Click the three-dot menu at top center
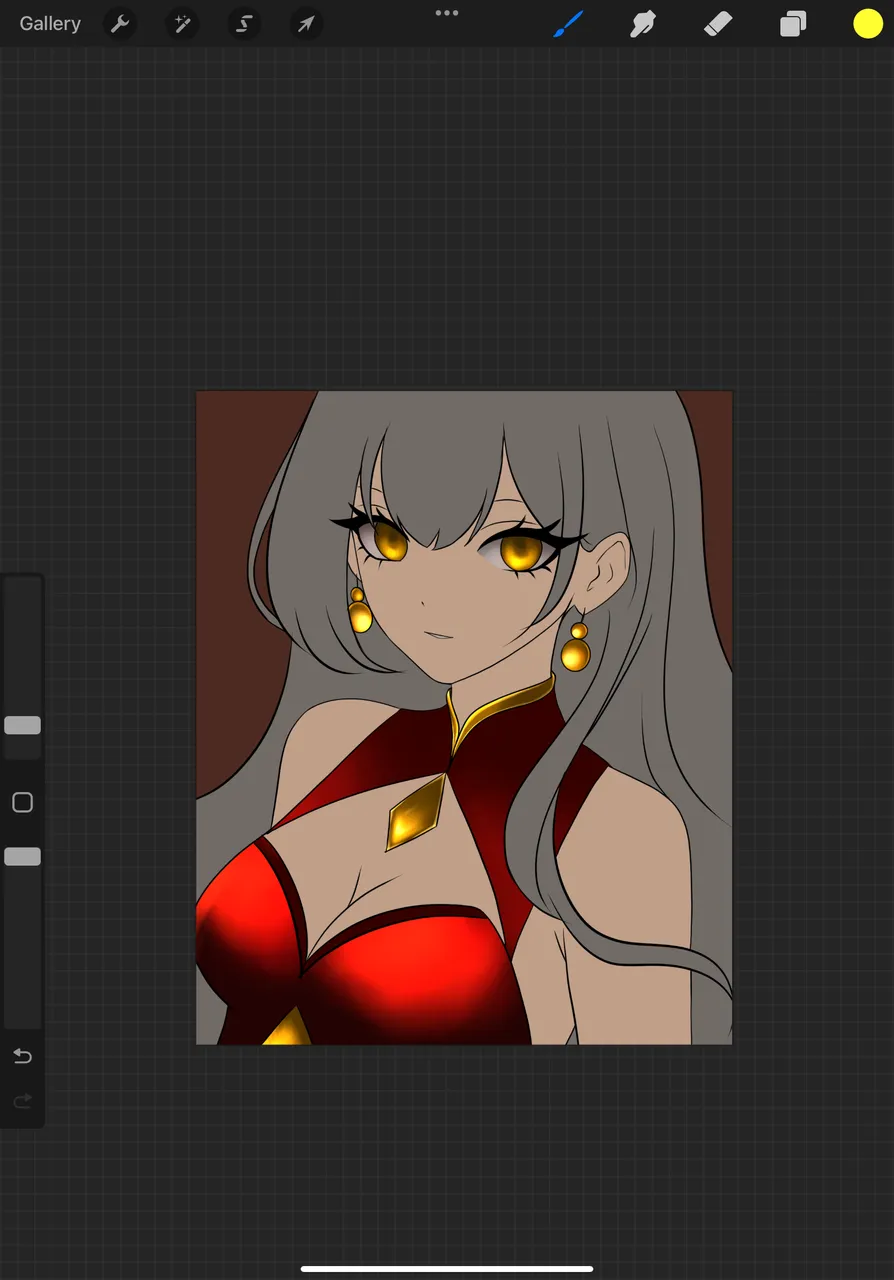Image resolution: width=894 pixels, height=1280 pixels. pyautogui.click(x=447, y=13)
